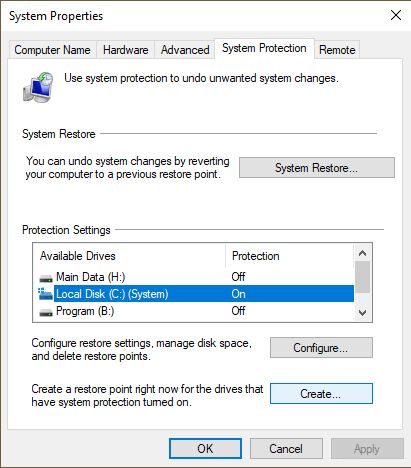
Task: Confirm with the OK button
Action: coord(205,449)
